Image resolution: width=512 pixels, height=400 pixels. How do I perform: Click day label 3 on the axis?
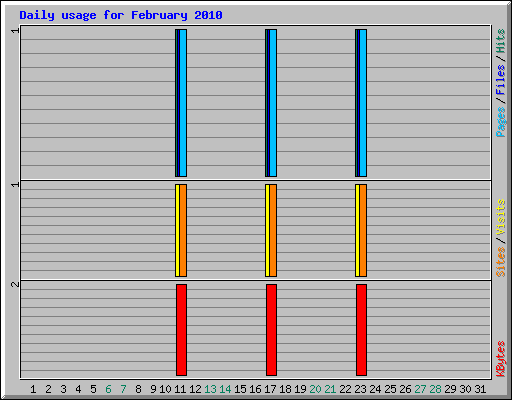tap(63, 389)
